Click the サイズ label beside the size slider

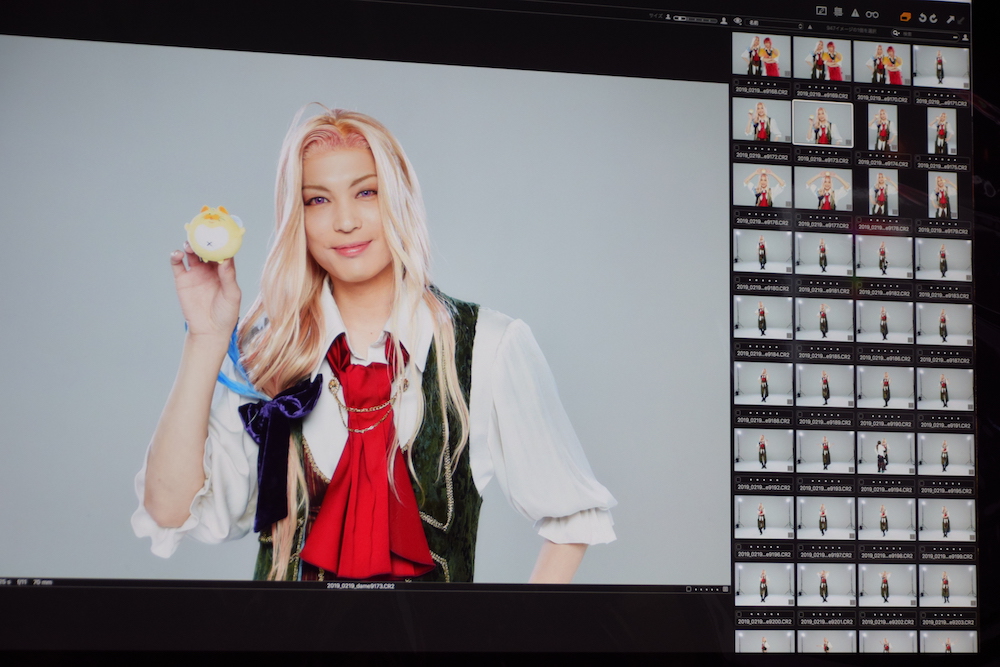pyautogui.click(x=656, y=16)
